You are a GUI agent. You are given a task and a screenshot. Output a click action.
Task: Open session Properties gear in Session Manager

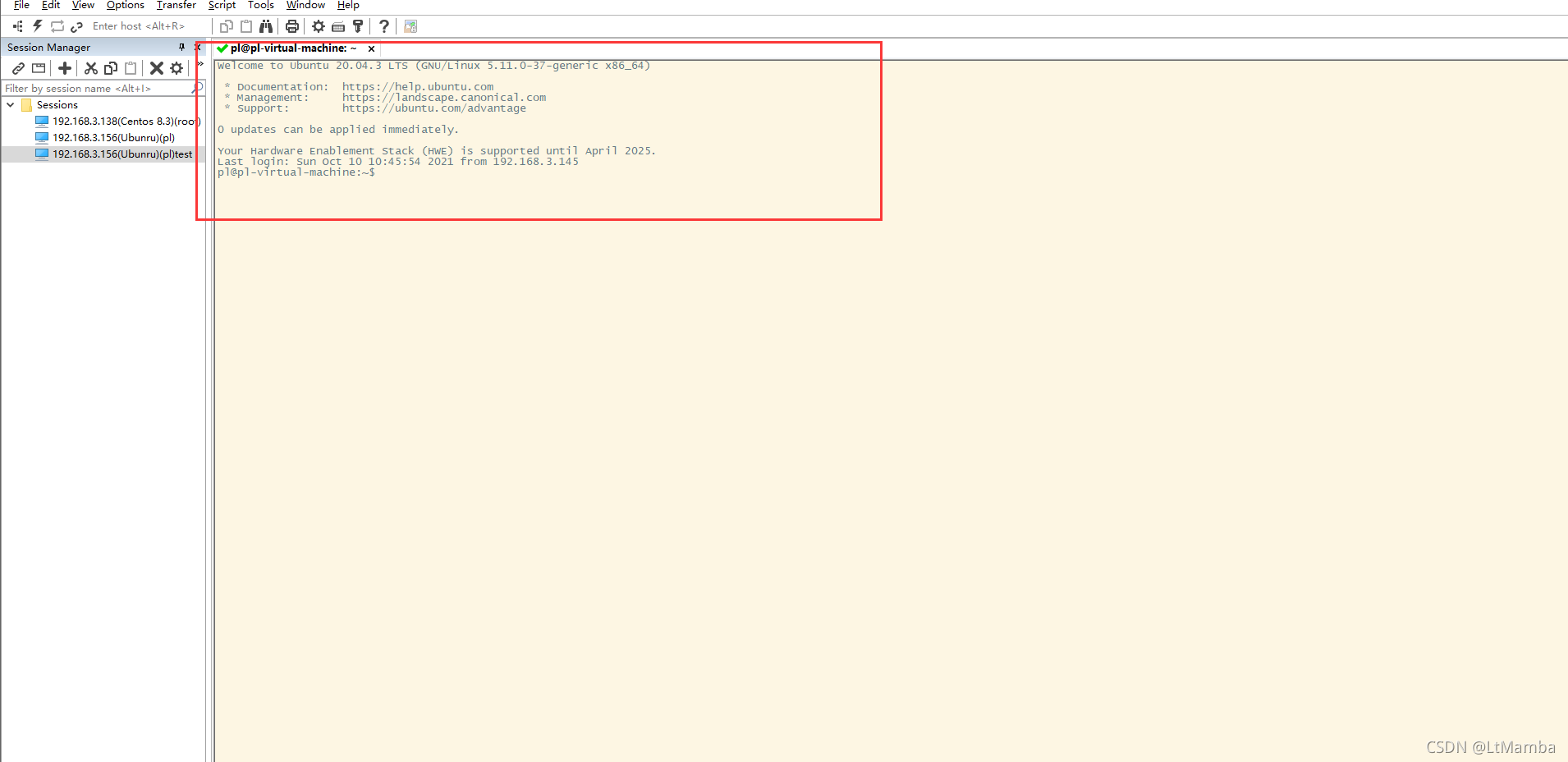click(177, 68)
